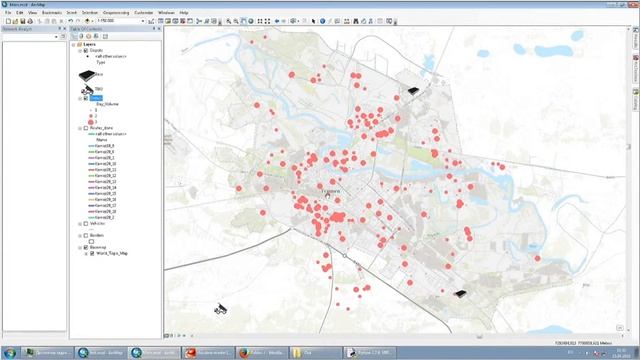Activate the Identify tool

coord(322,21)
